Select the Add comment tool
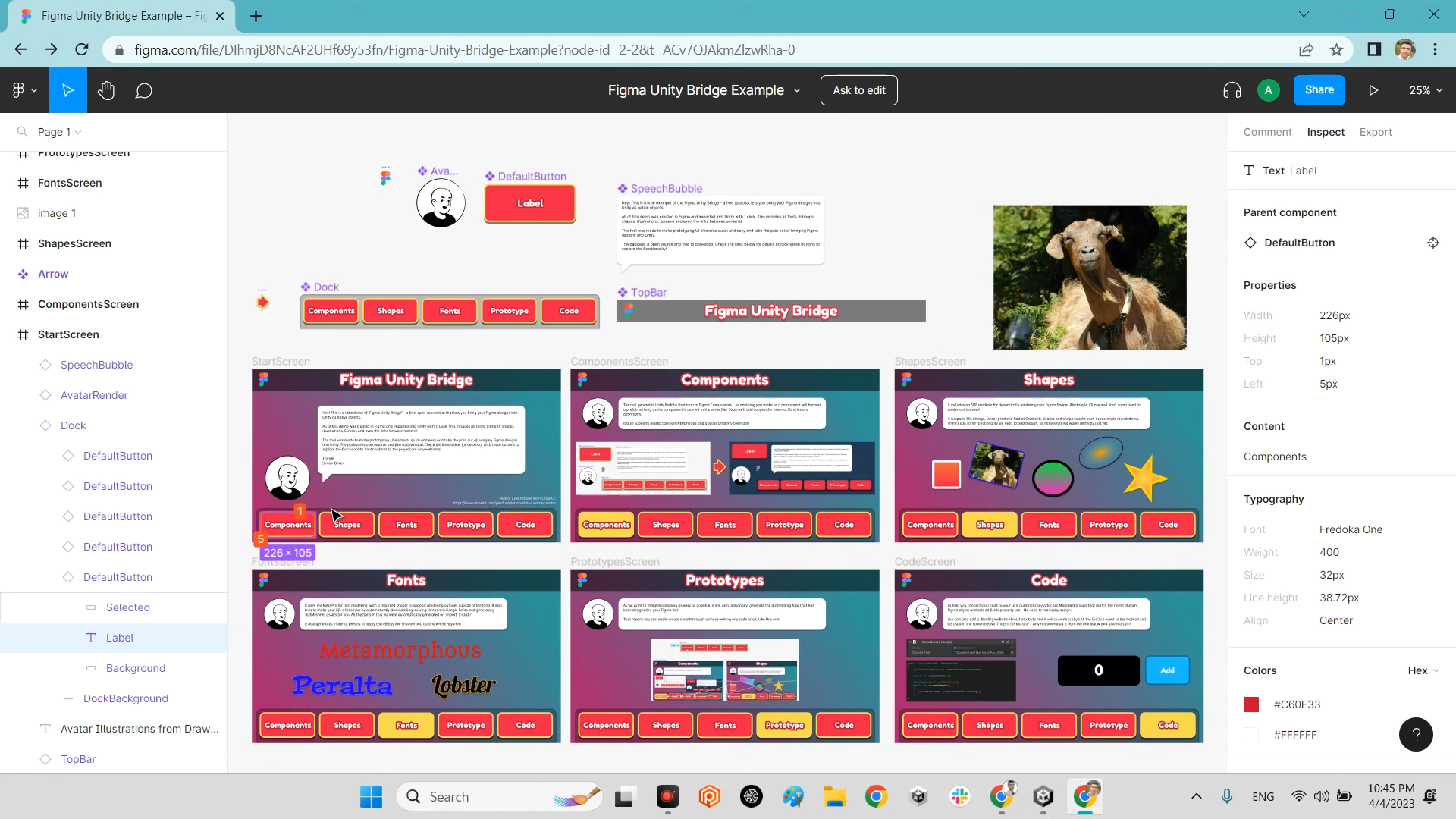Image resolution: width=1456 pixels, height=819 pixels. [x=144, y=91]
